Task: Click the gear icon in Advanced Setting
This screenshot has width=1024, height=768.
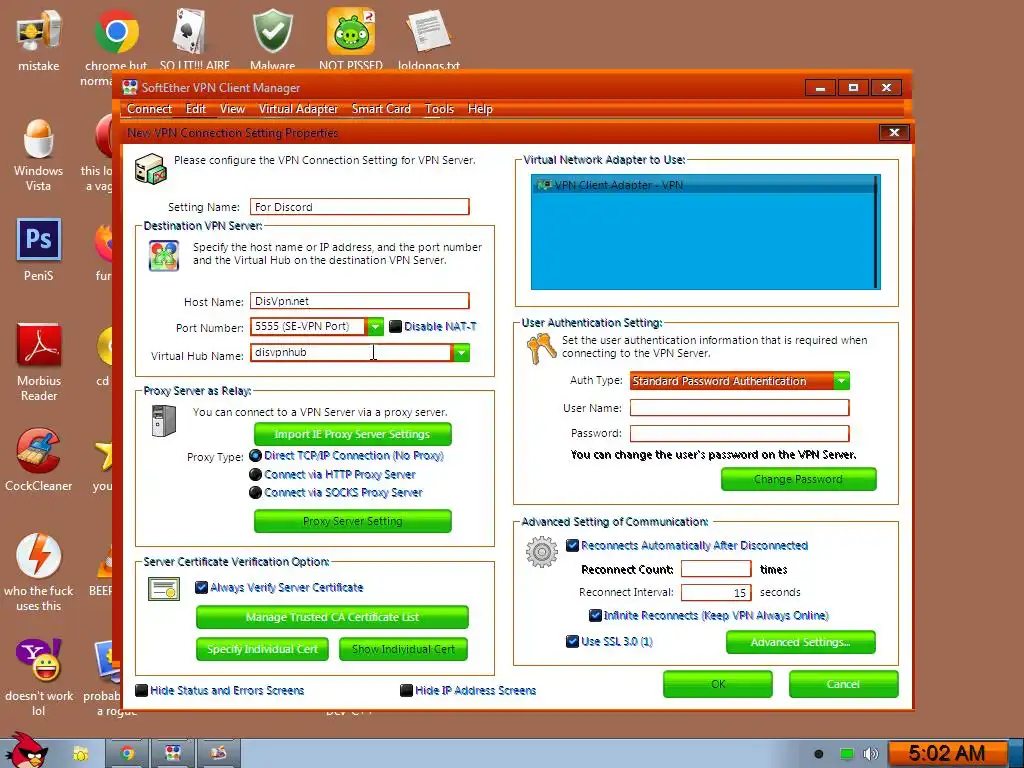Action: point(541,552)
